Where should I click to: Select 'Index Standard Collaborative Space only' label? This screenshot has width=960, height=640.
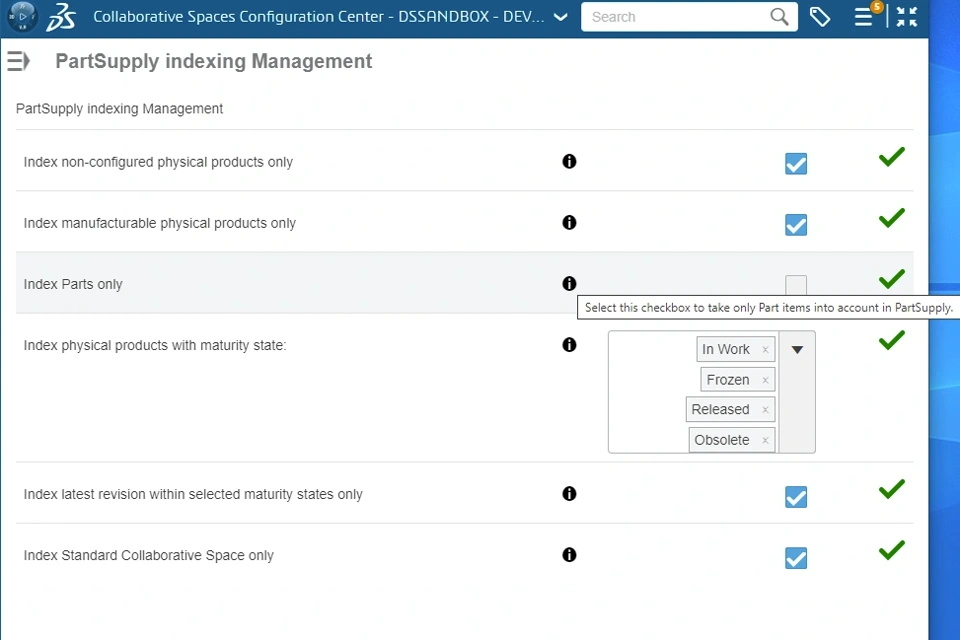tap(149, 555)
